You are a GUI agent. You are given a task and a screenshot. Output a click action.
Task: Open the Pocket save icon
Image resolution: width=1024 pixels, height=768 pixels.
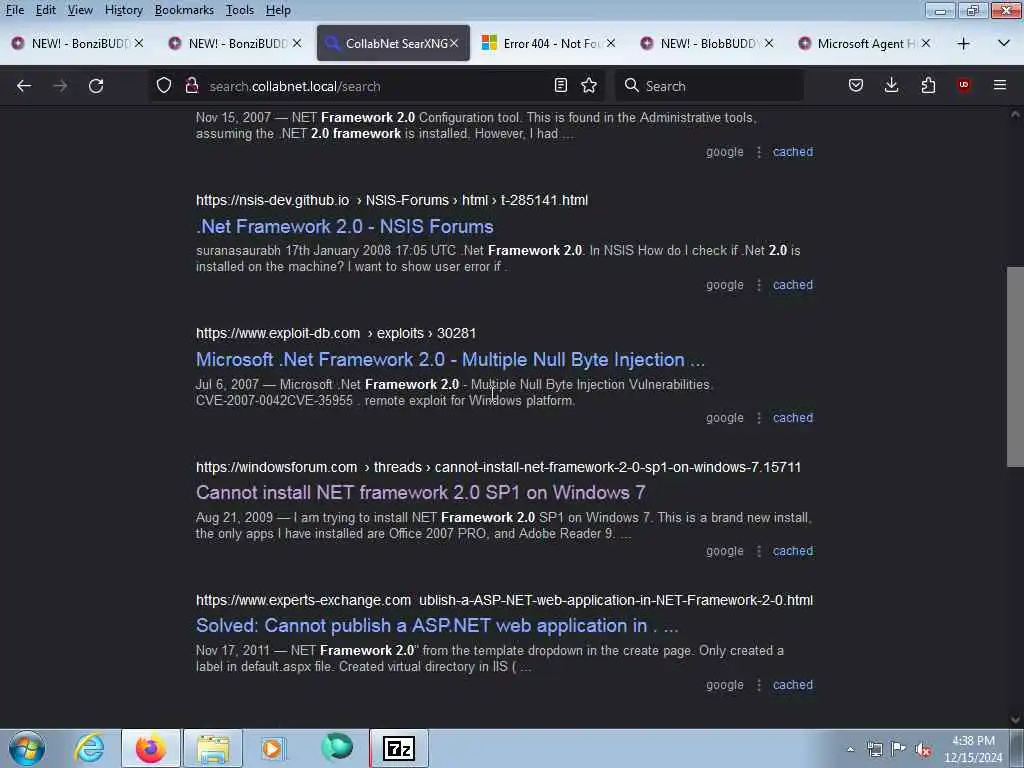856,86
